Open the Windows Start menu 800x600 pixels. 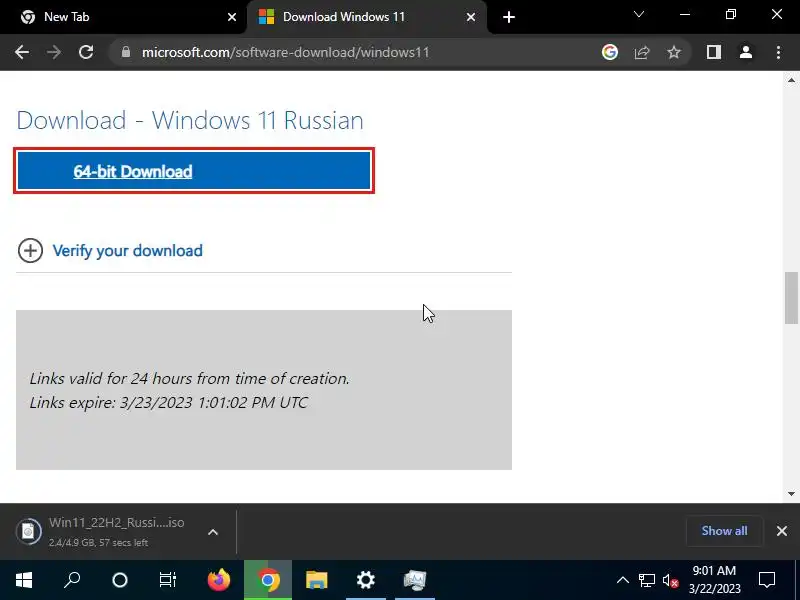[24, 580]
